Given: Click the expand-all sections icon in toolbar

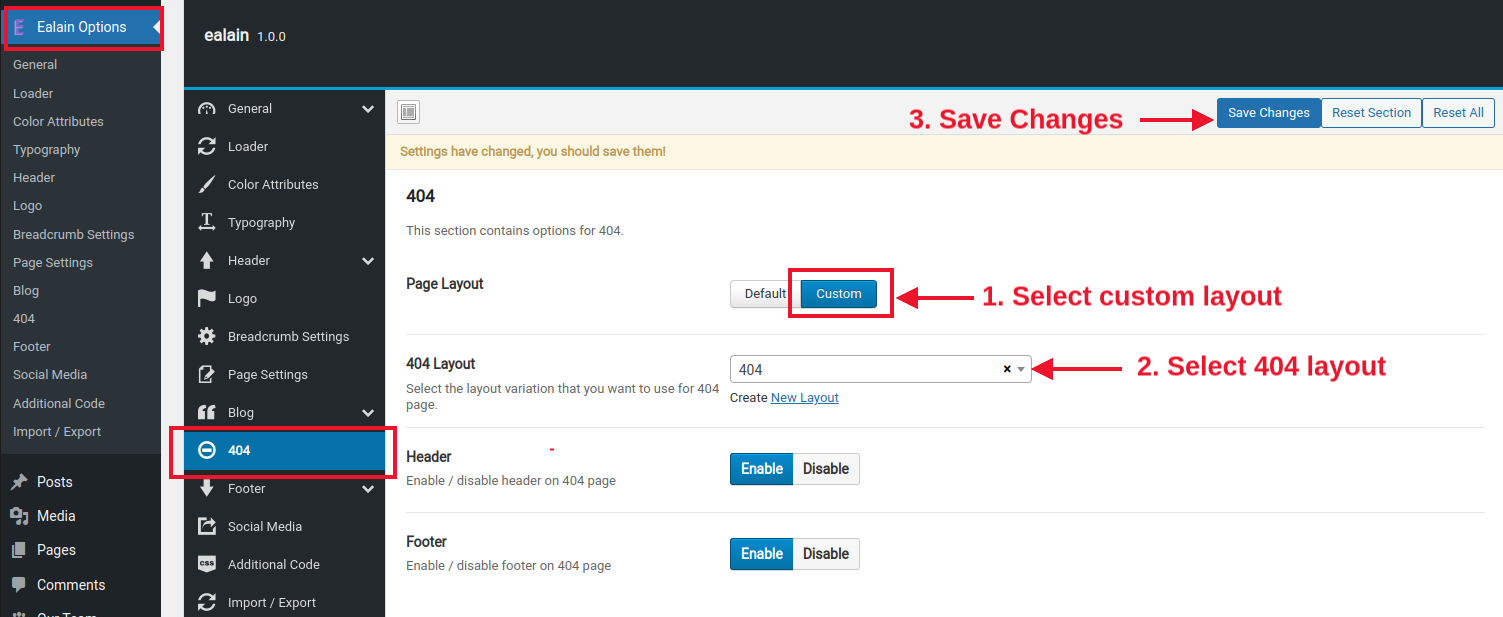Looking at the screenshot, I should pyautogui.click(x=408, y=112).
